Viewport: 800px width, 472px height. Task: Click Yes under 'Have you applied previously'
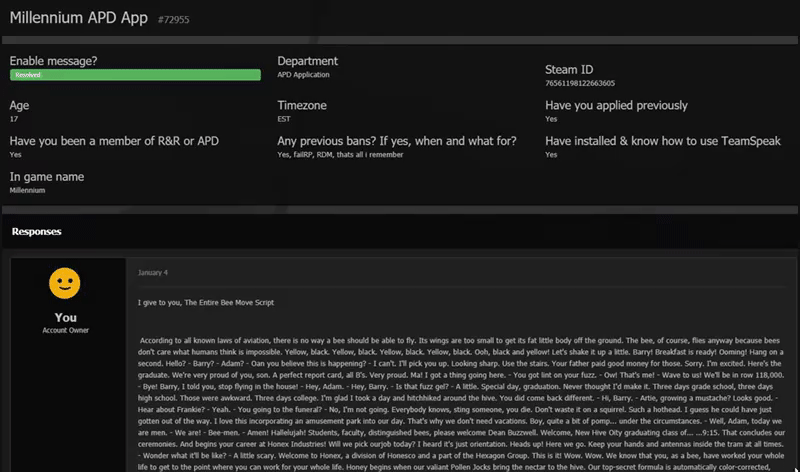point(551,119)
